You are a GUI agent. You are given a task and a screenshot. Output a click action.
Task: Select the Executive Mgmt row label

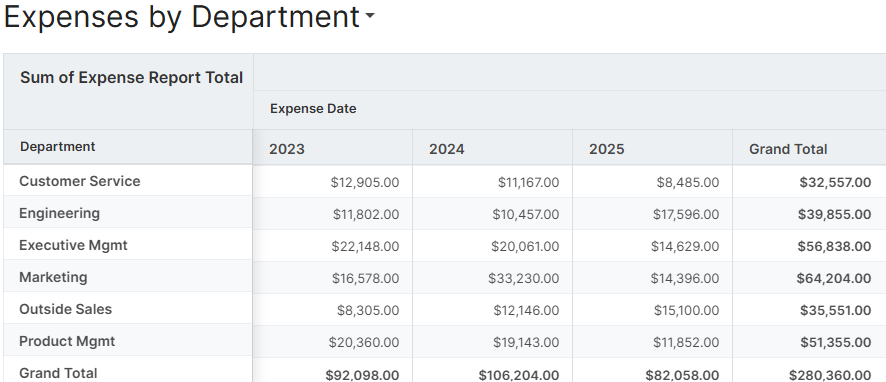128,245
